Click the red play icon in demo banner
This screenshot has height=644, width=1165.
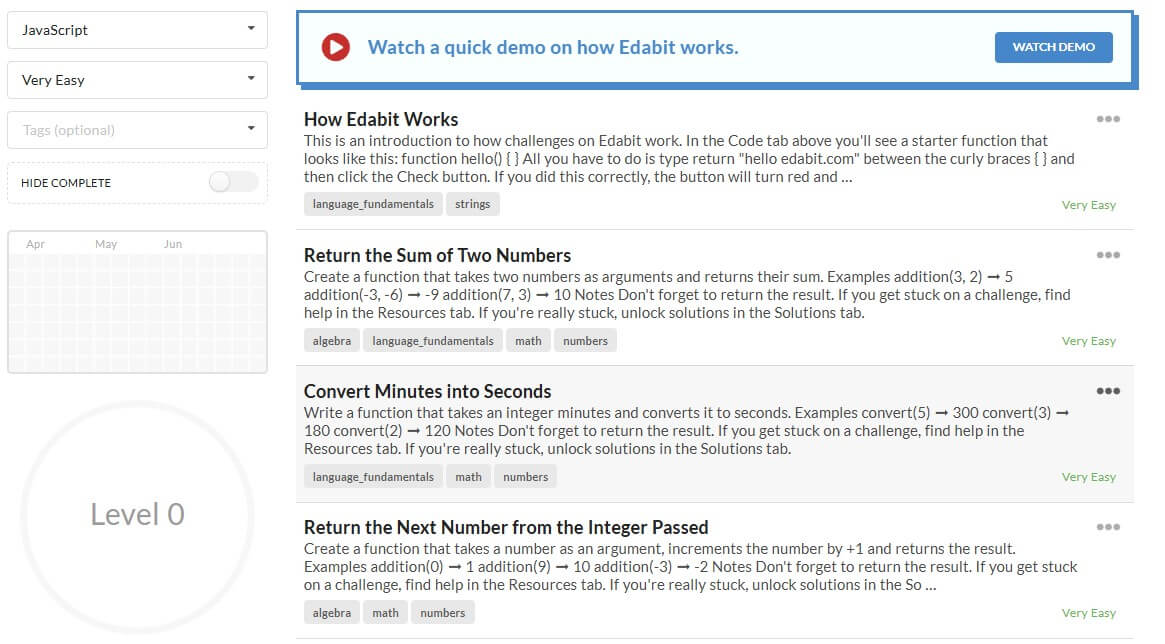(336, 47)
